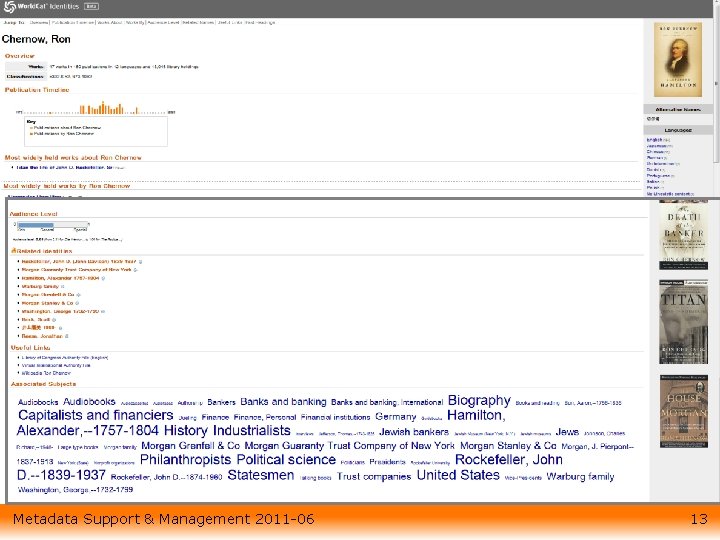The image size is (720, 540).
Task: Open Reese, Jonathan related identity link
Action: click(42, 336)
